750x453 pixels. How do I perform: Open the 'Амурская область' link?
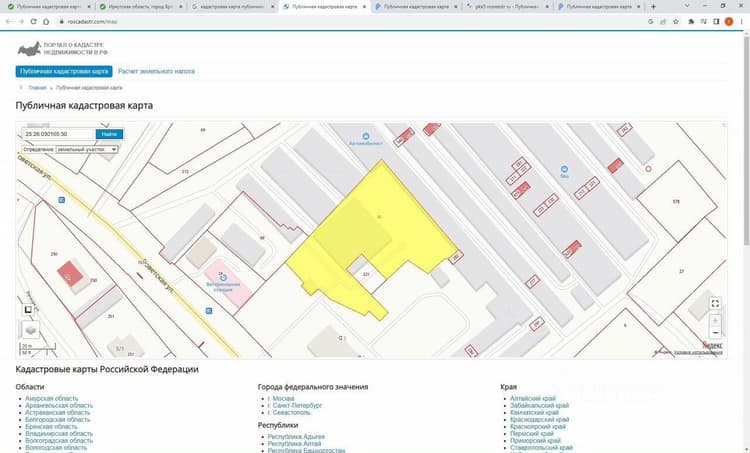point(52,398)
